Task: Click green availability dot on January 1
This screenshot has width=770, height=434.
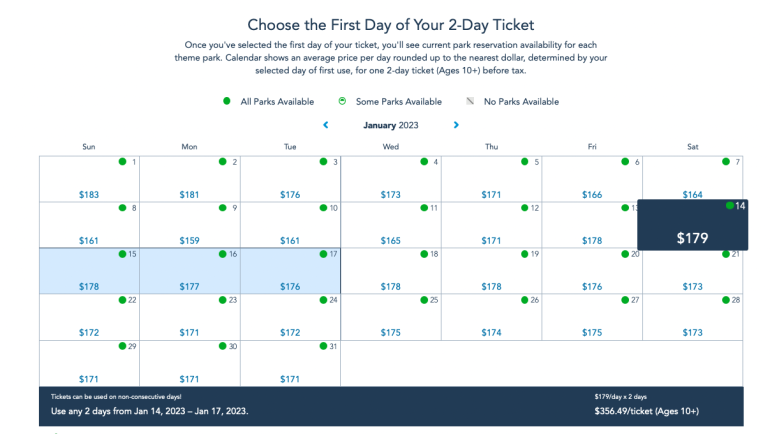Action: click(122, 161)
